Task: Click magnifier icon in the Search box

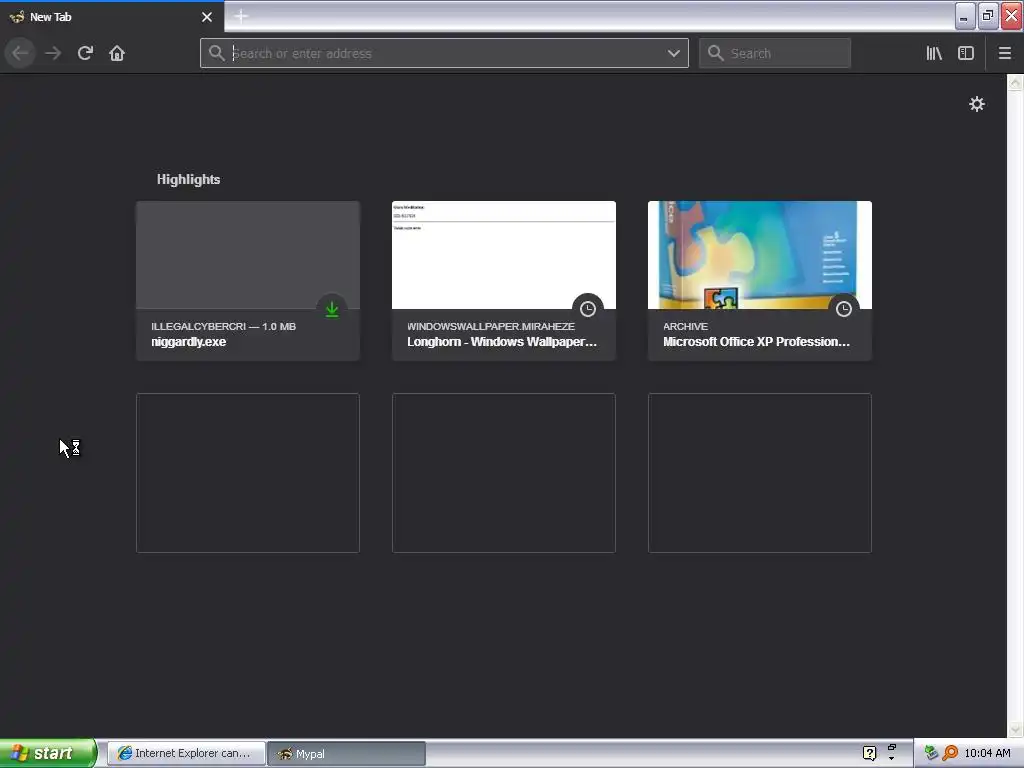Action: pos(716,53)
